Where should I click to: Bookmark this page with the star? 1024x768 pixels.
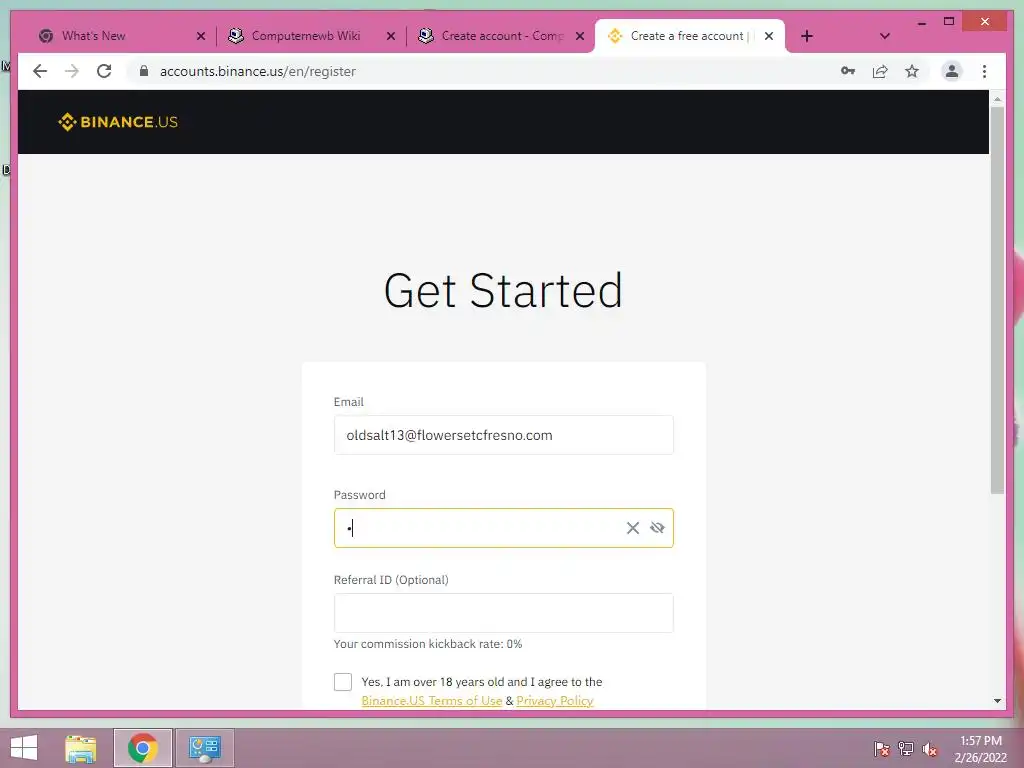(912, 71)
